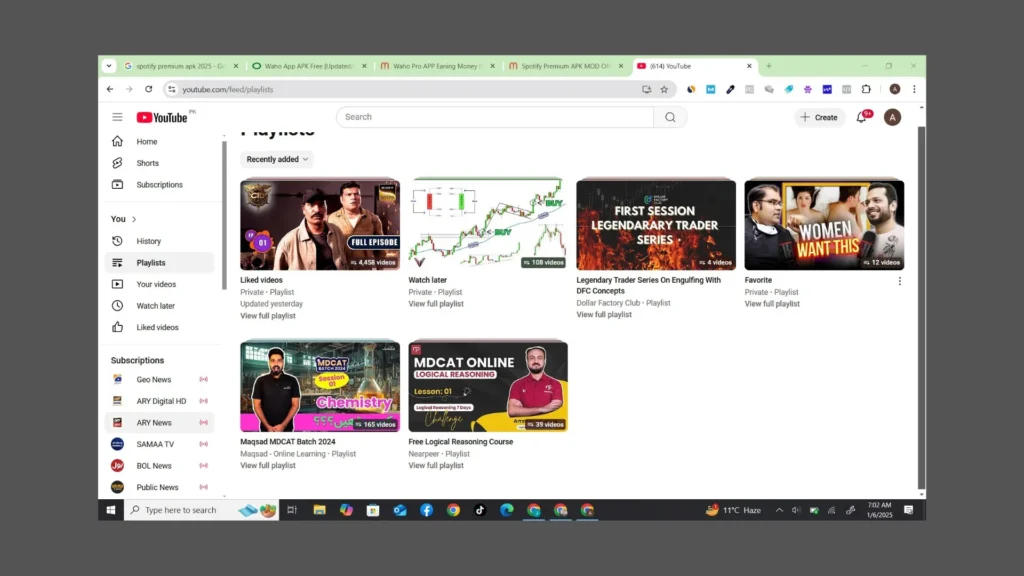Open the three-dot menu for Favorite playlist
The height and width of the screenshot is (576, 1024).
pyautogui.click(x=899, y=281)
